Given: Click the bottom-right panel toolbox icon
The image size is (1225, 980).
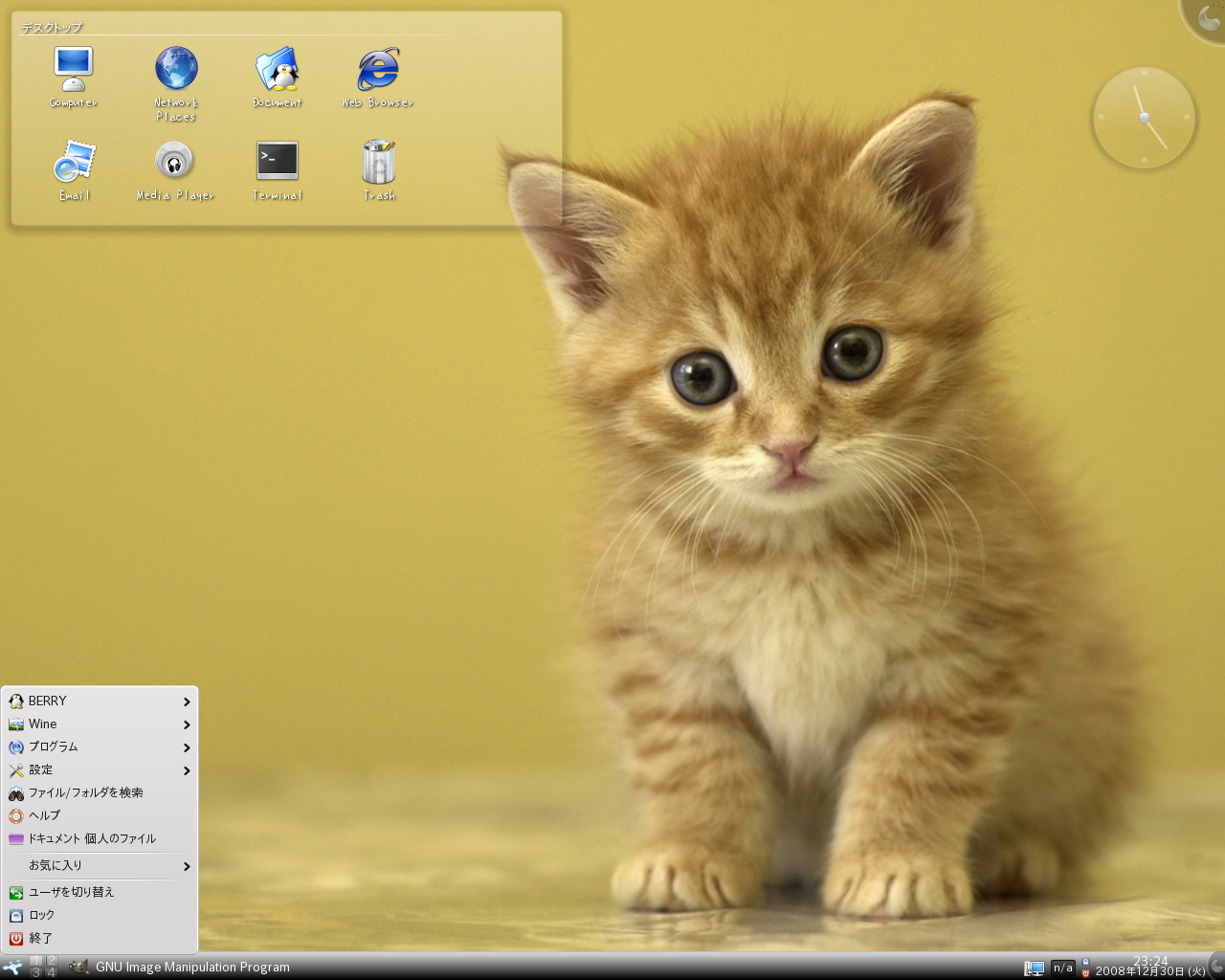Looking at the screenshot, I should (x=1216, y=965).
